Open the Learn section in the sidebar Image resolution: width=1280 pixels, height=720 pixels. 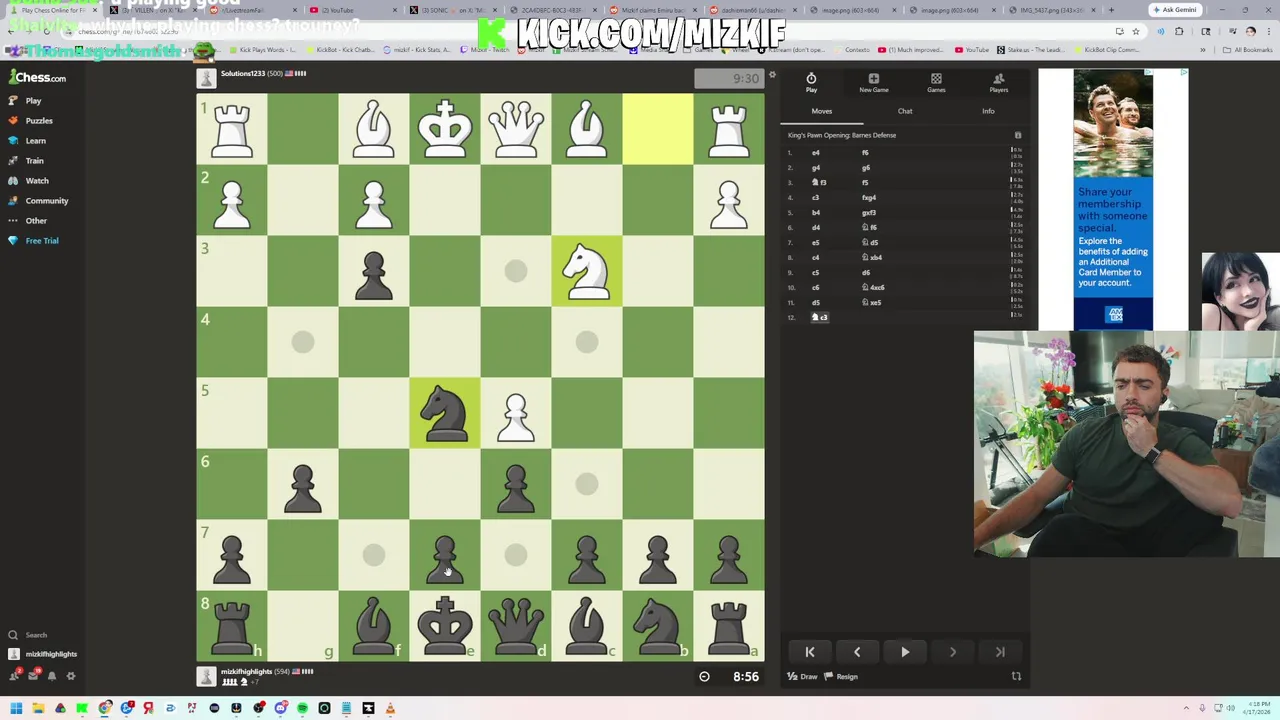point(28,141)
